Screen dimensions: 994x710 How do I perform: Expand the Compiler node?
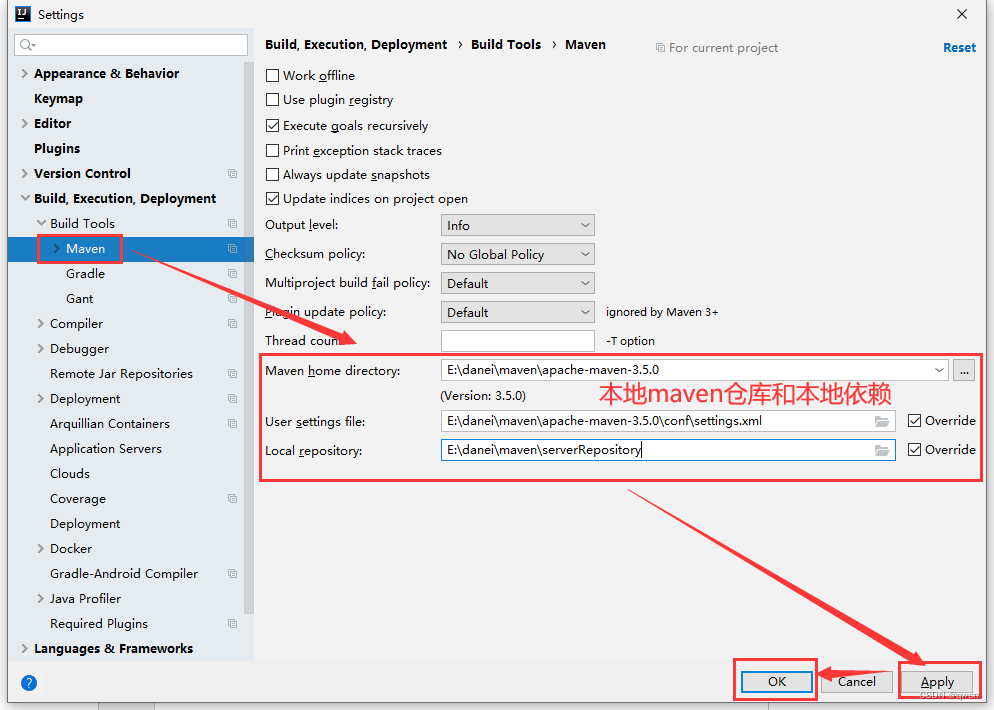tap(41, 324)
